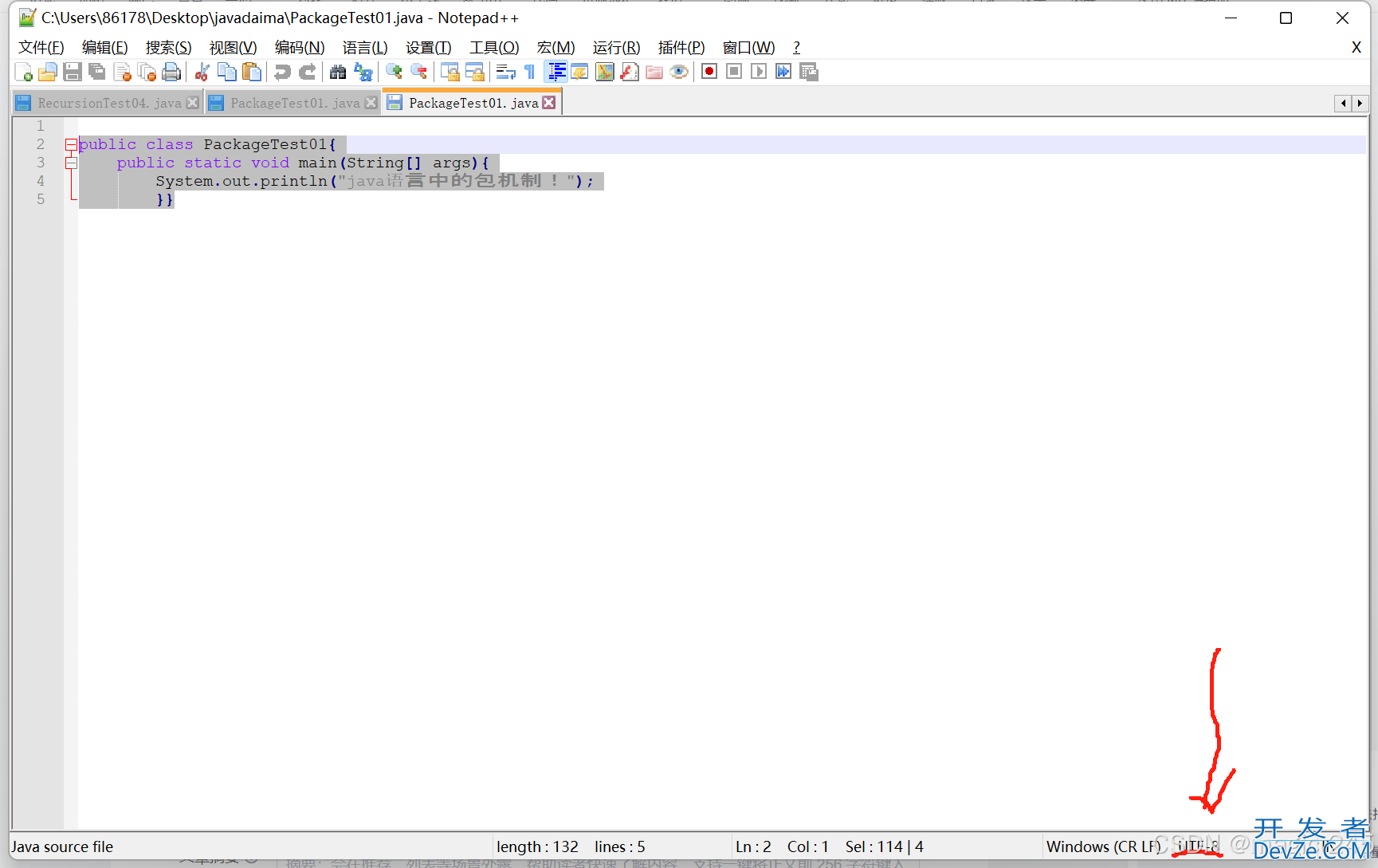Start macro recording with red dot
This screenshot has width=1378, height=868.
coord(709,72)
